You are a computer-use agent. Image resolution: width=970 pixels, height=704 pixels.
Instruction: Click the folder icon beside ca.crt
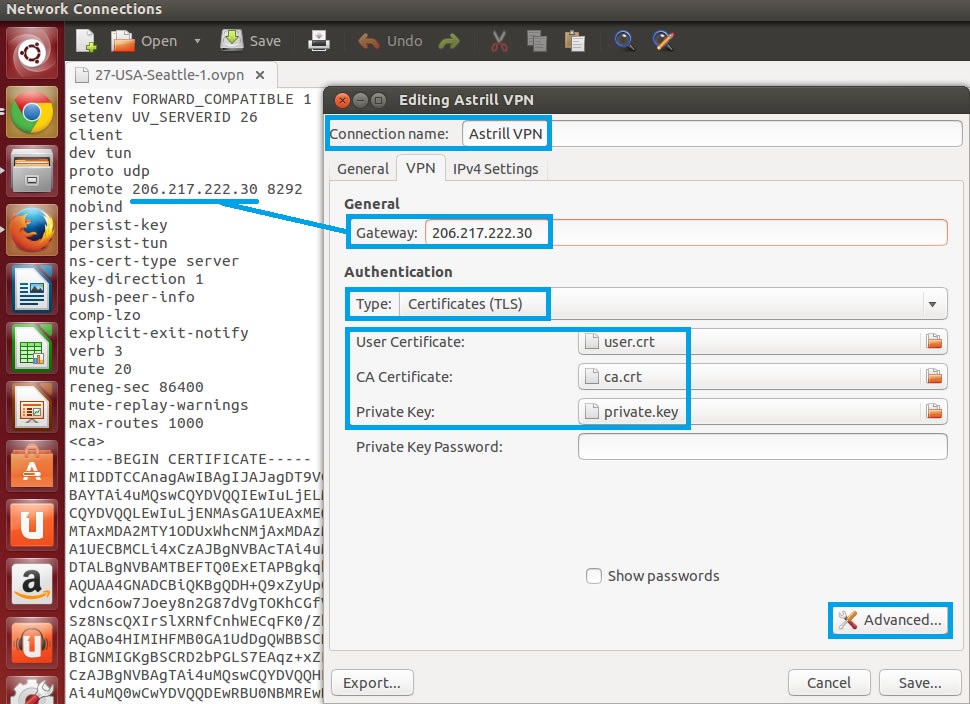tap(934, 377)
